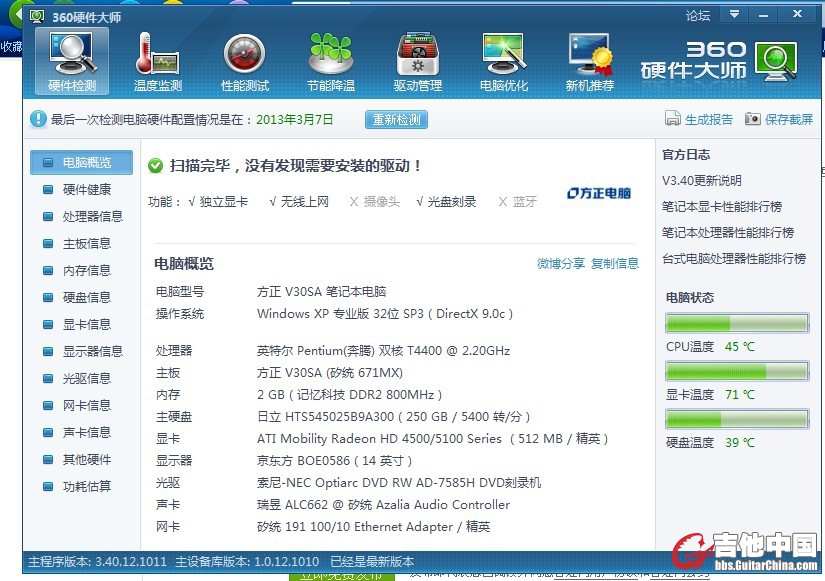The image size is (825, 581).
Task: Click the 保存截屏 camera icon
Action: tap(752, 120)
